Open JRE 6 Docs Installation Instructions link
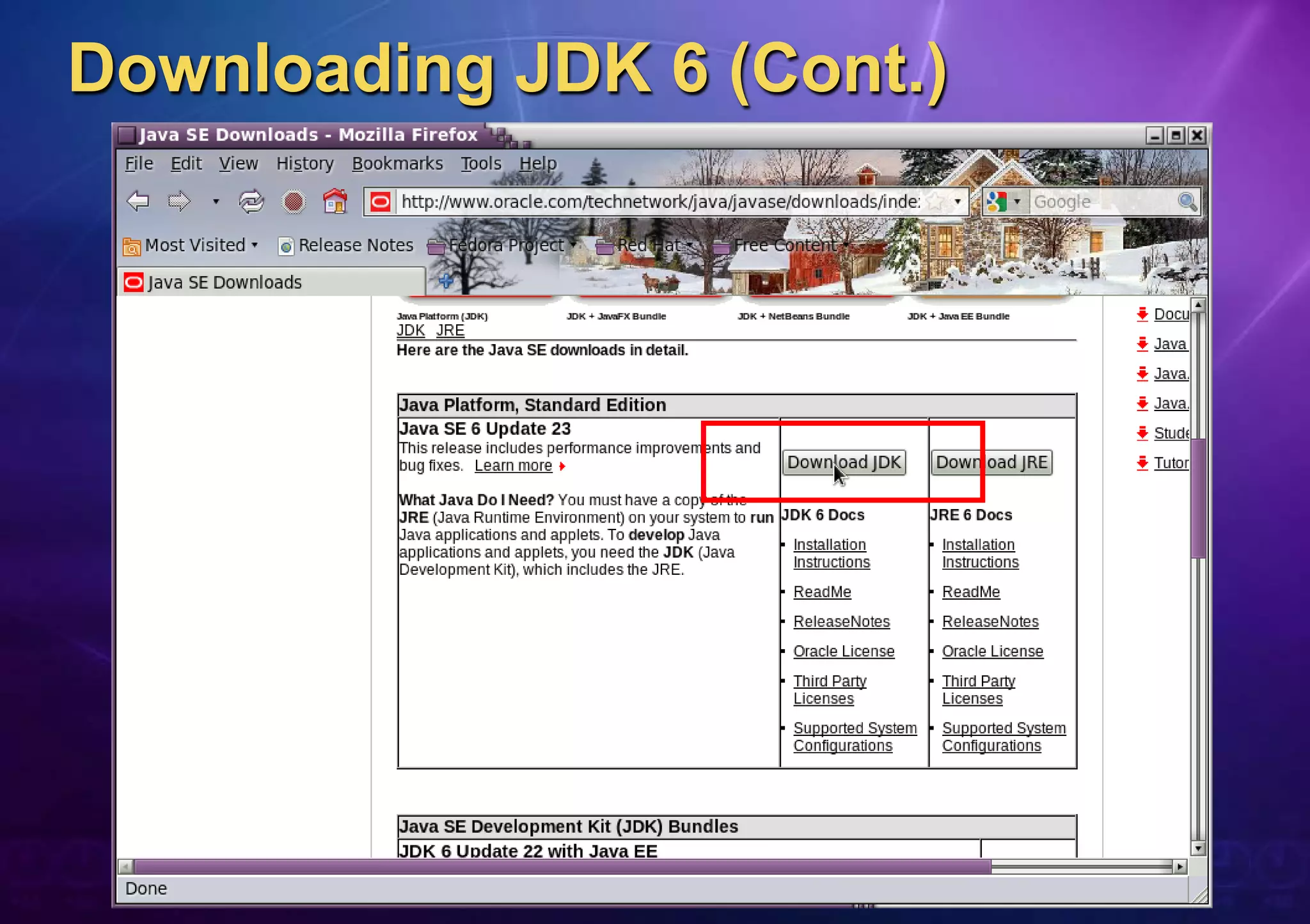This screenshot has height=924, width=1310. click(980, 553)
